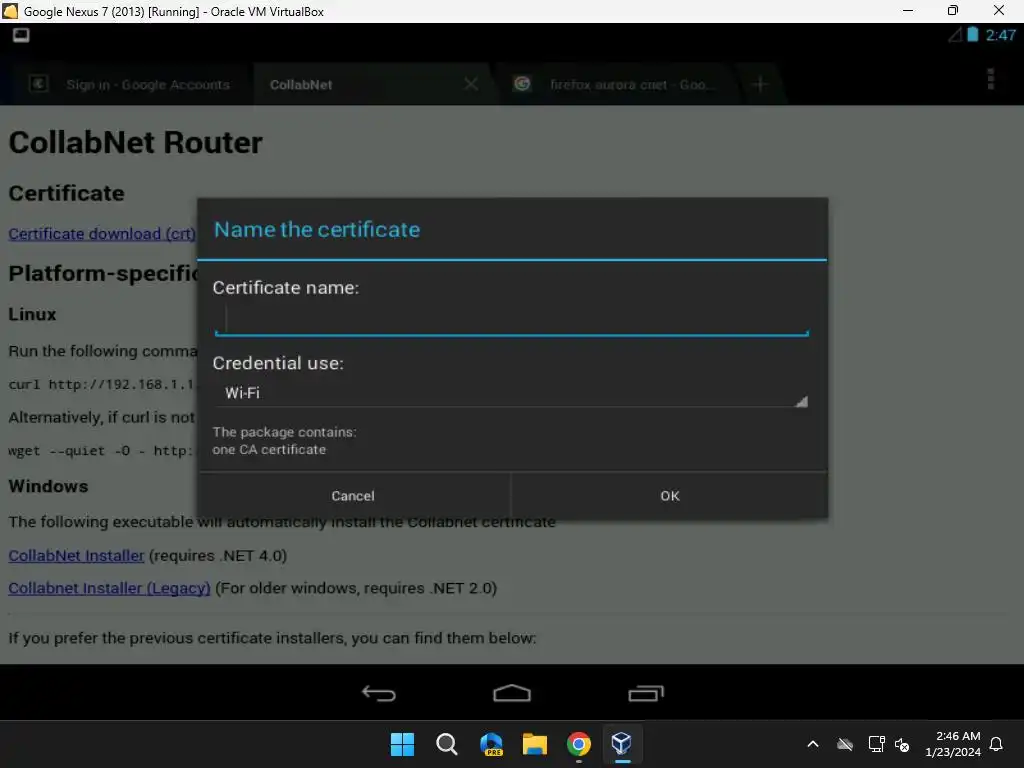Click the muted volume tray icon

coord(902,744)
